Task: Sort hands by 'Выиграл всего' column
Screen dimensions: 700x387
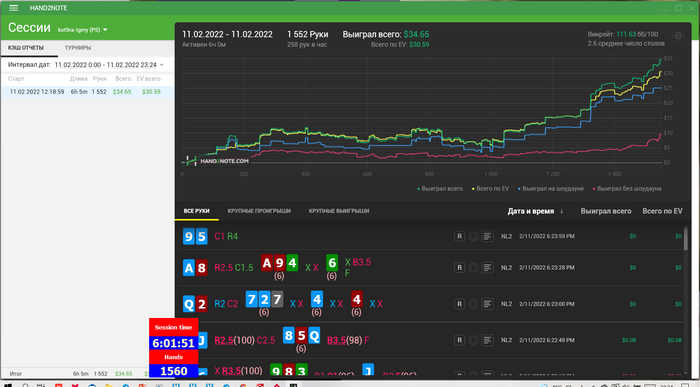Action: [x=606, y=211]
